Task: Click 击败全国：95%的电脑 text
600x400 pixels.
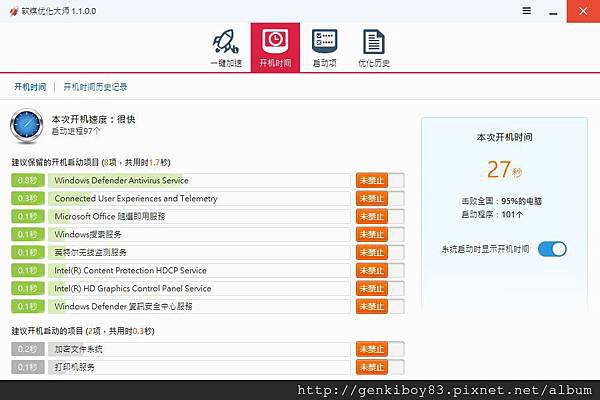Action: point(501,201)
